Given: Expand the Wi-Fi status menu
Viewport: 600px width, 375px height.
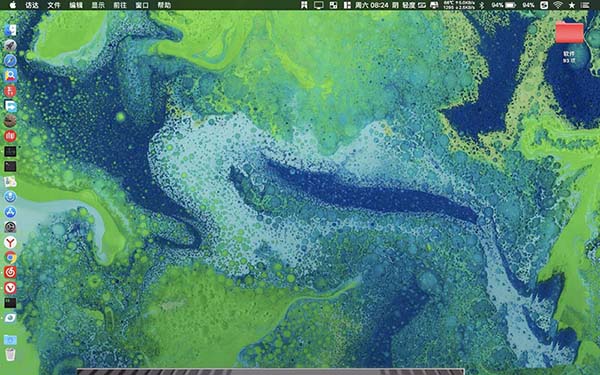Looking at the screenshot, I should click(558, 5).
